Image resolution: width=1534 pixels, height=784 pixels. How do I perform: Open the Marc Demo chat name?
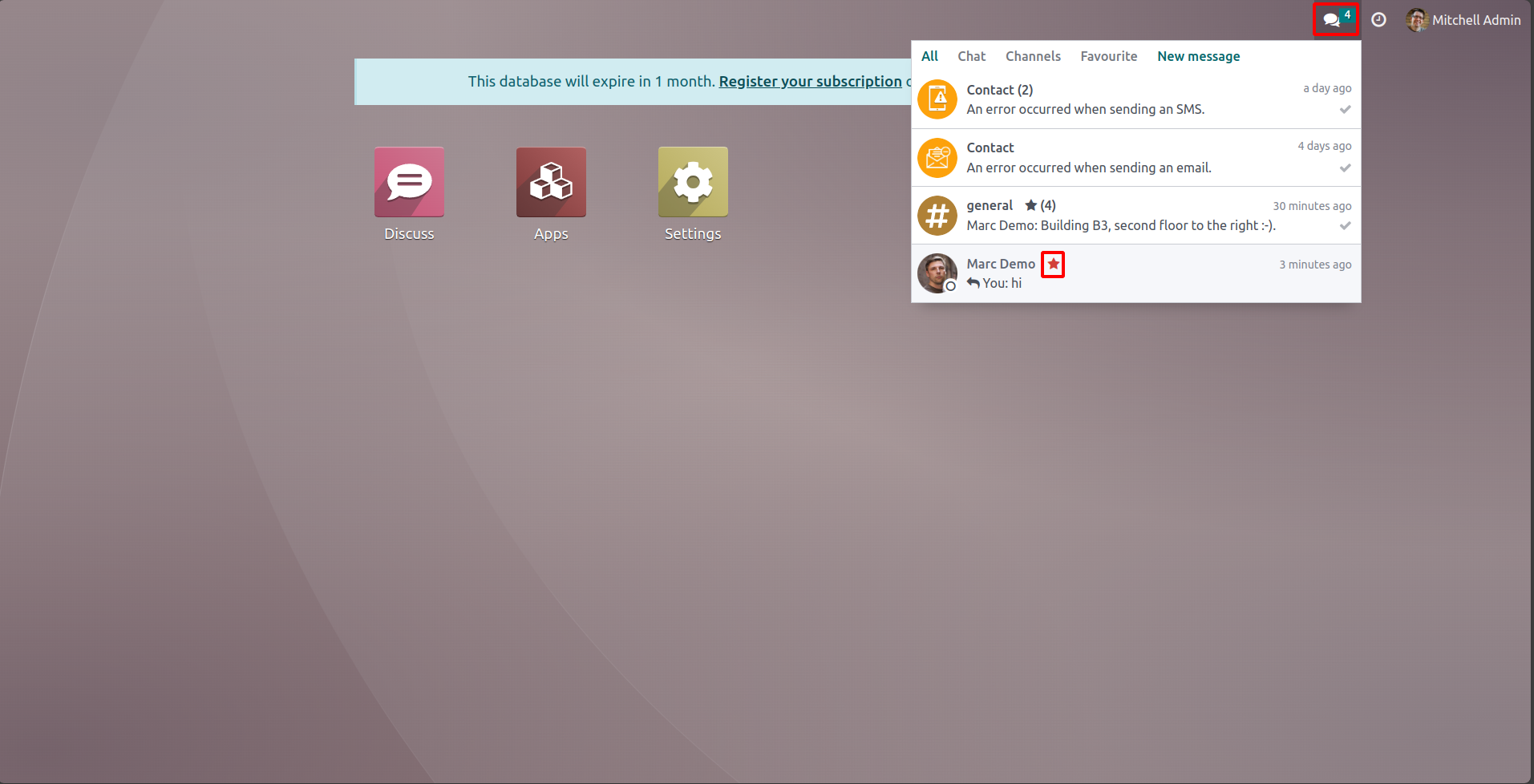click(x=1001, y=264)
